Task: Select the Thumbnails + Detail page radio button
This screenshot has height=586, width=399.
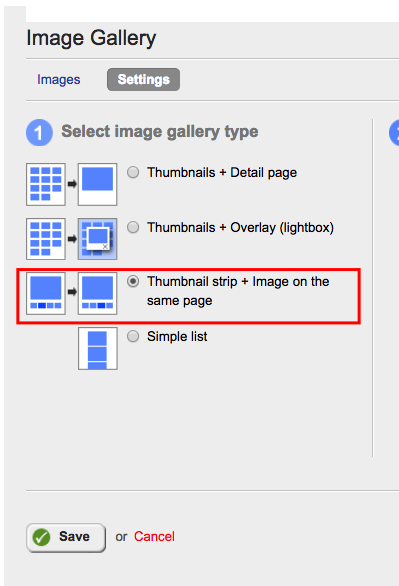Action: pyautogui.click(x=133, y=172)
